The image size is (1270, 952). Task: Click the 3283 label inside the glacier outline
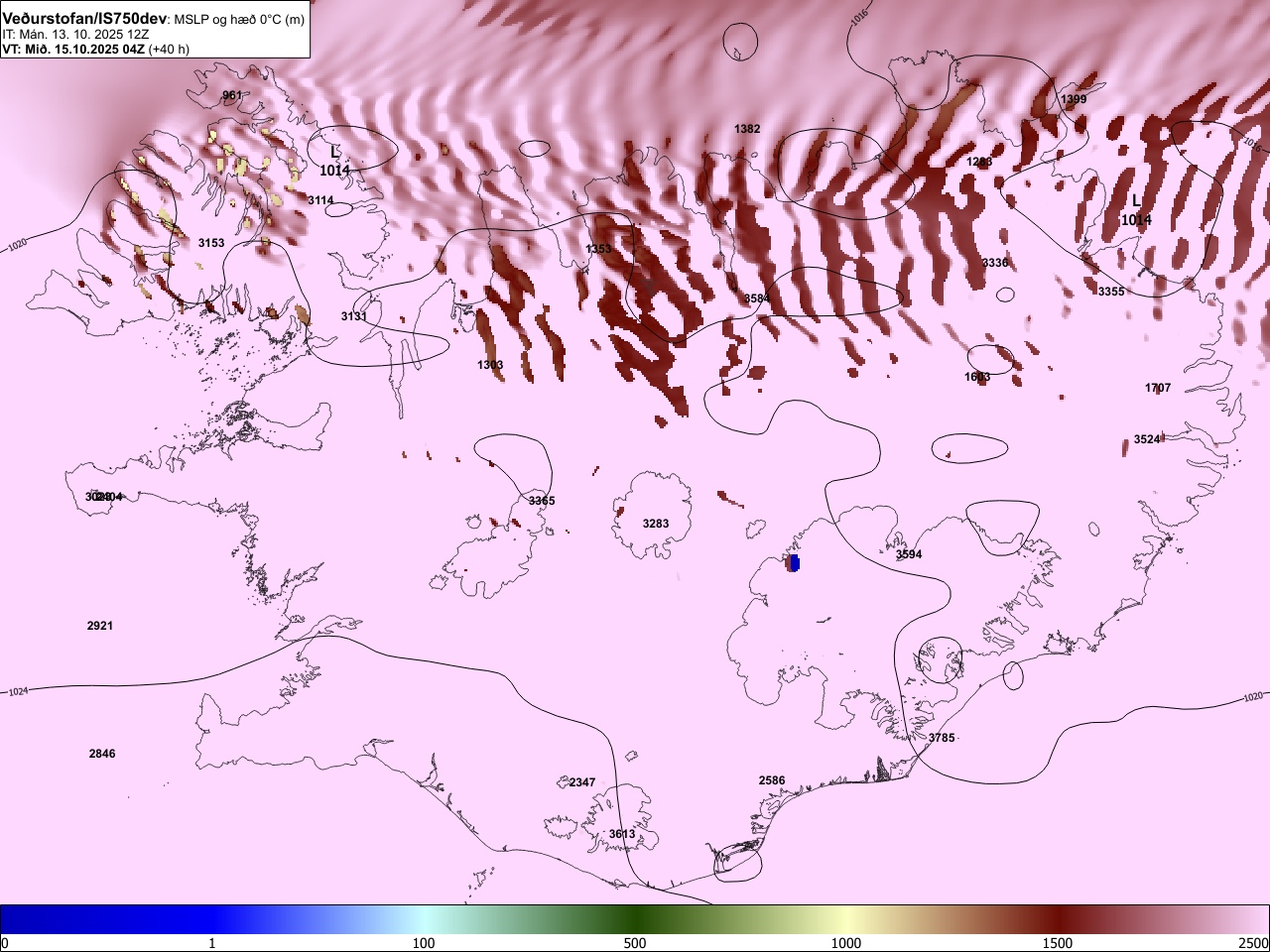[656, 524]
